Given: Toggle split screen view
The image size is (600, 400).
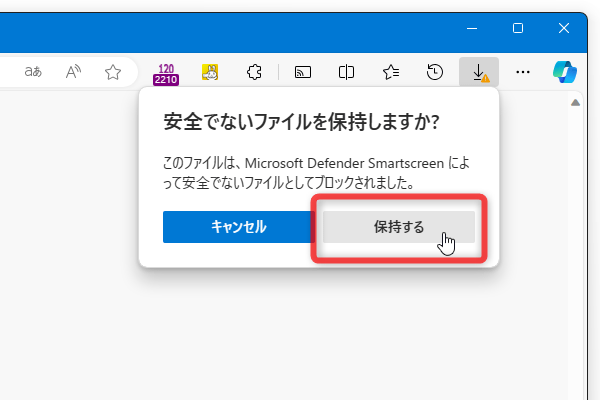Looking at the screenshot, I should coord(346,72).
